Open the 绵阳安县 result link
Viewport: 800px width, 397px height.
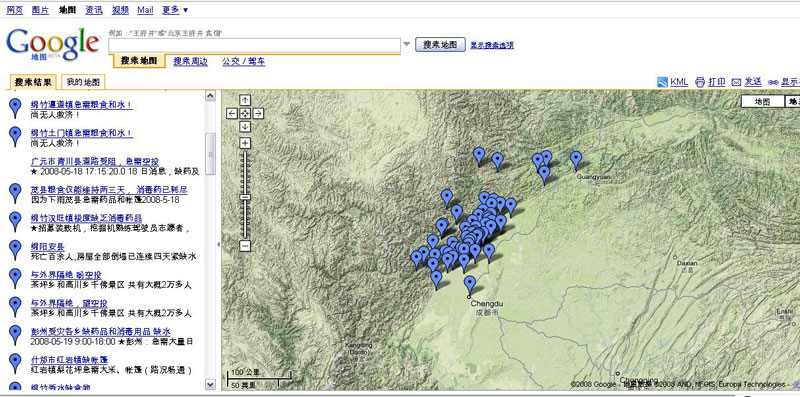[47, 246]
